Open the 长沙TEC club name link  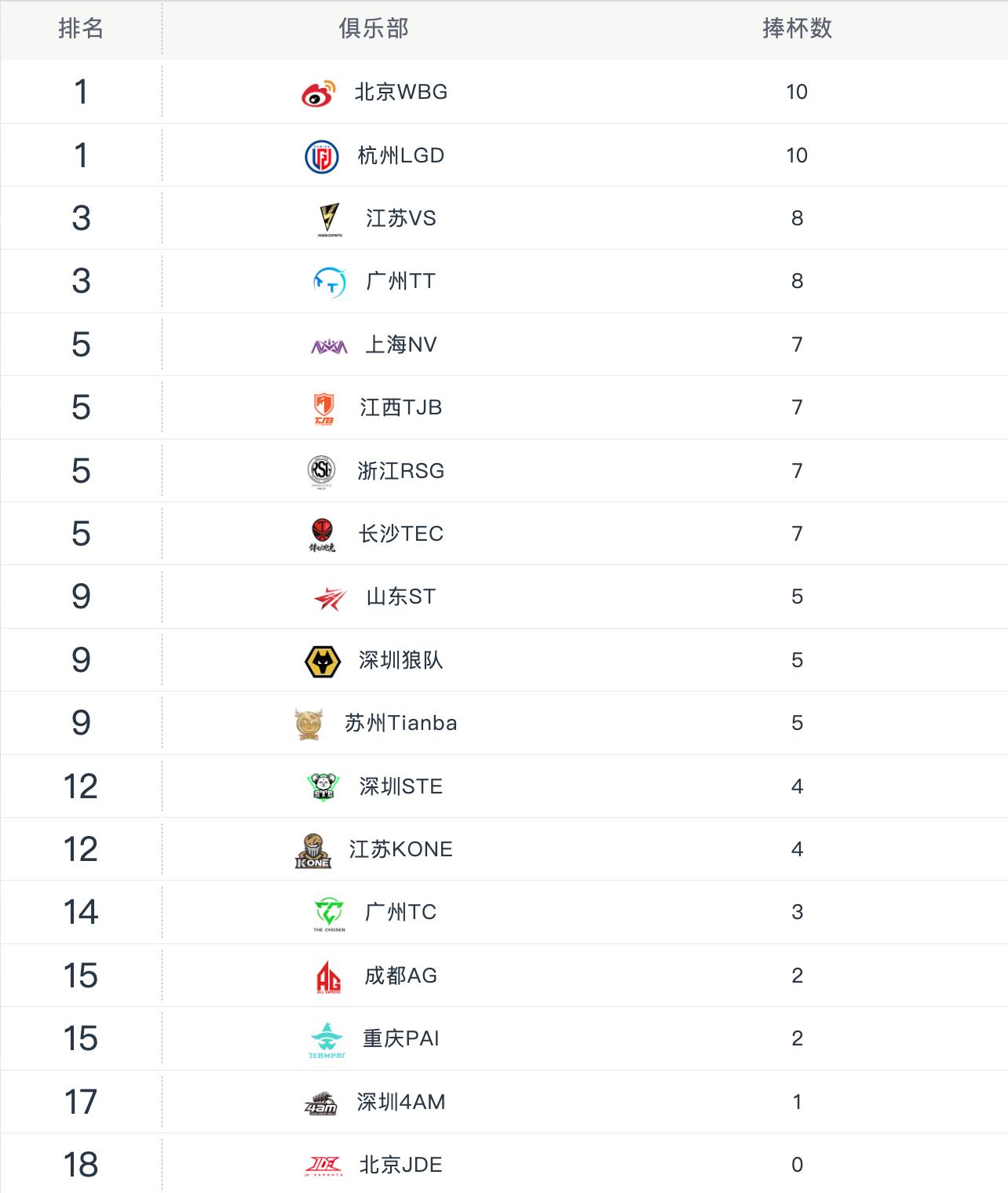click(400, 534)
